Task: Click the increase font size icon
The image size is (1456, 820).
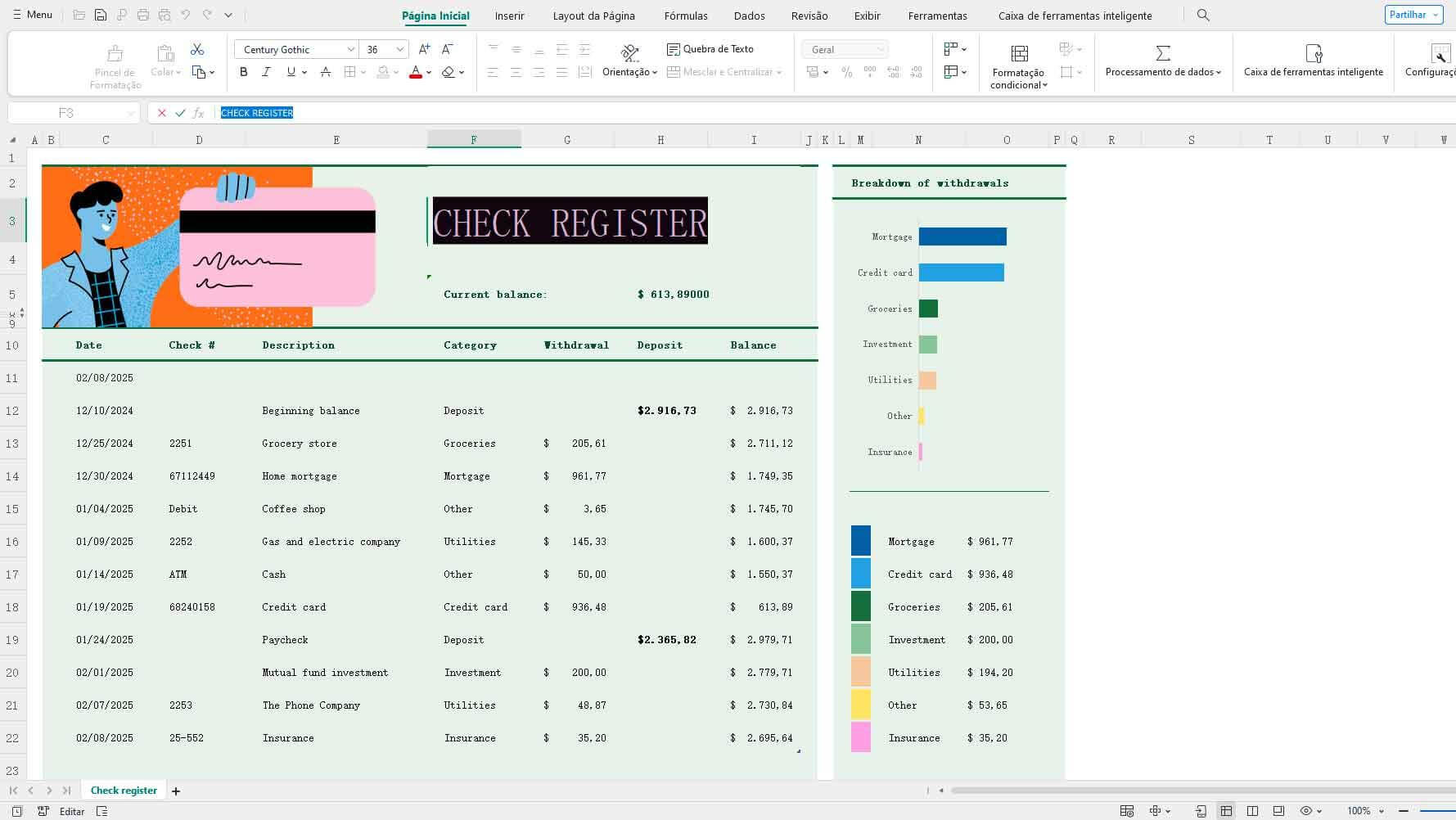Action: coord(424,50)
